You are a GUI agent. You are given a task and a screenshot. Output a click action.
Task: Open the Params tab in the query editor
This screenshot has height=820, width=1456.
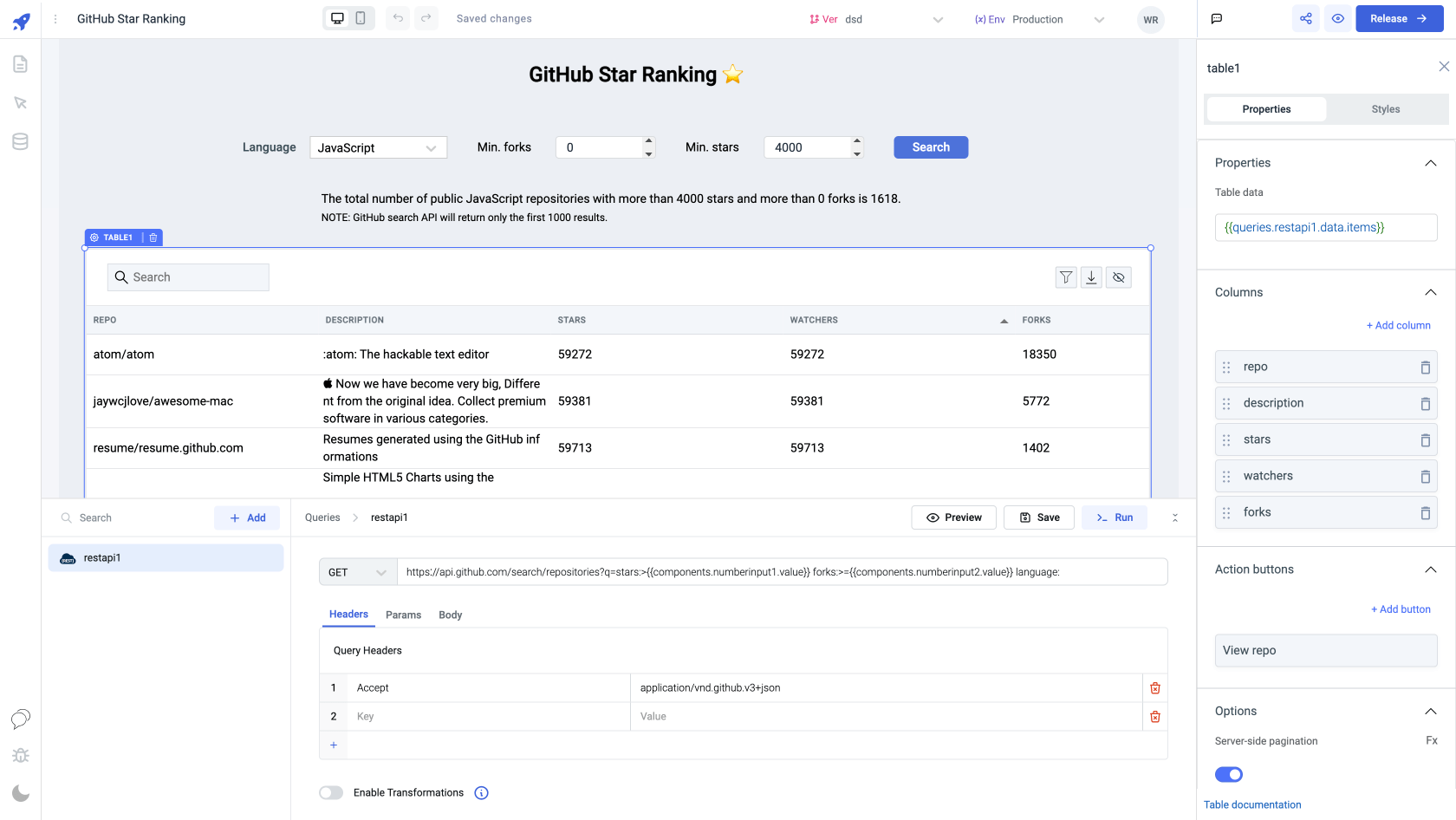point(403,615)
